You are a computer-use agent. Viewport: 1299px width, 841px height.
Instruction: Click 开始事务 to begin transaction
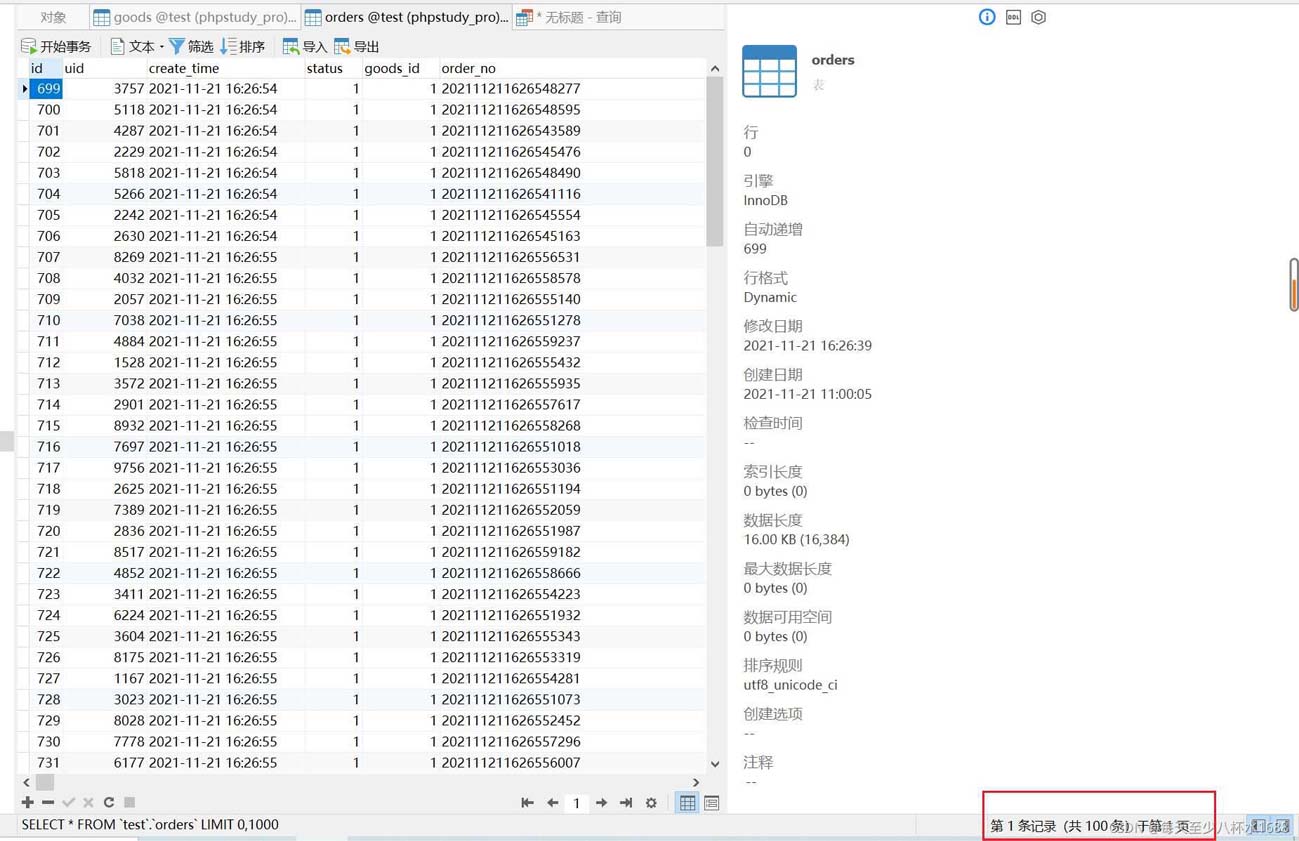coord(56,46)
